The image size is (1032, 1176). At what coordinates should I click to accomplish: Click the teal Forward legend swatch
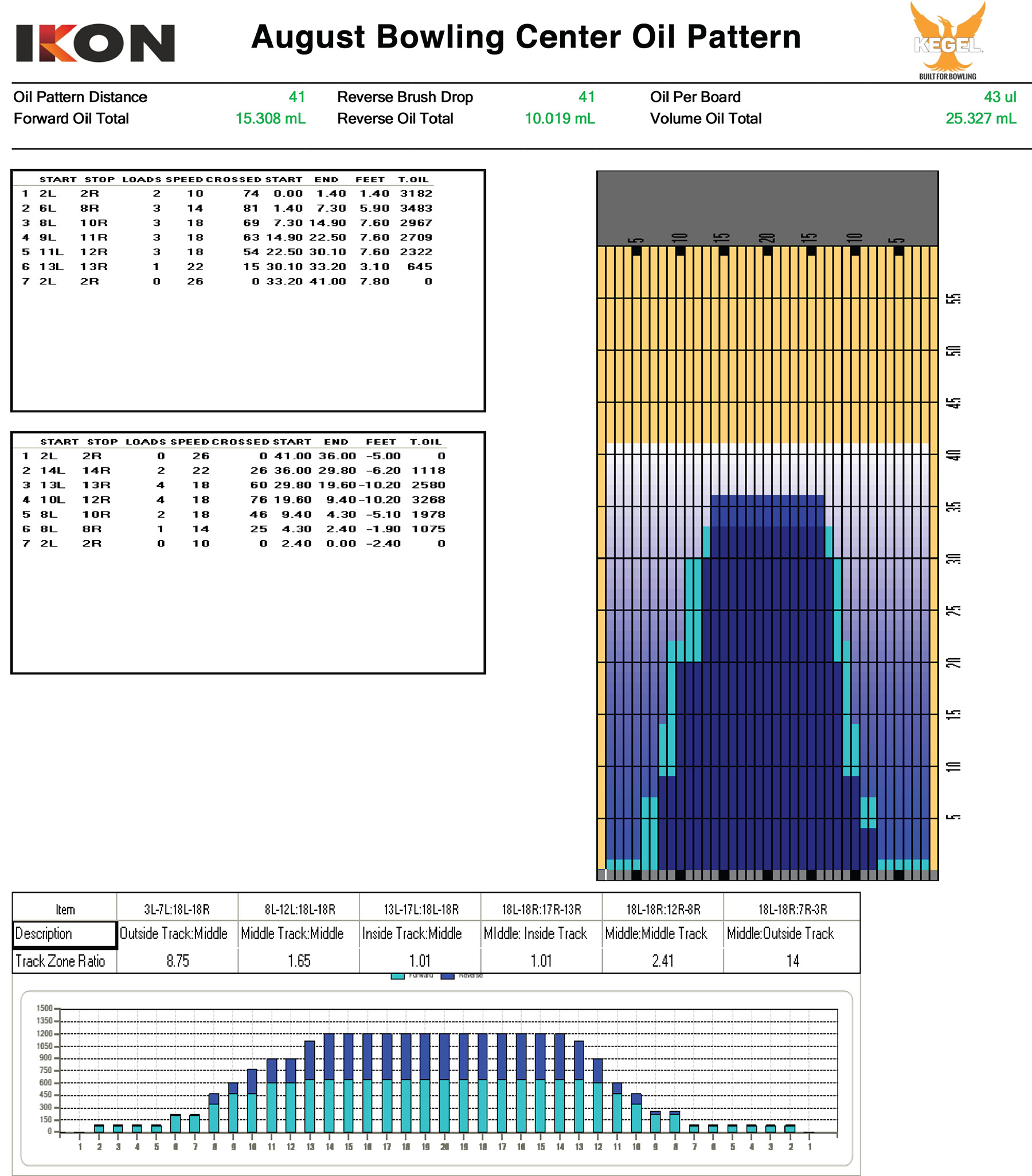tap(397, 976)
